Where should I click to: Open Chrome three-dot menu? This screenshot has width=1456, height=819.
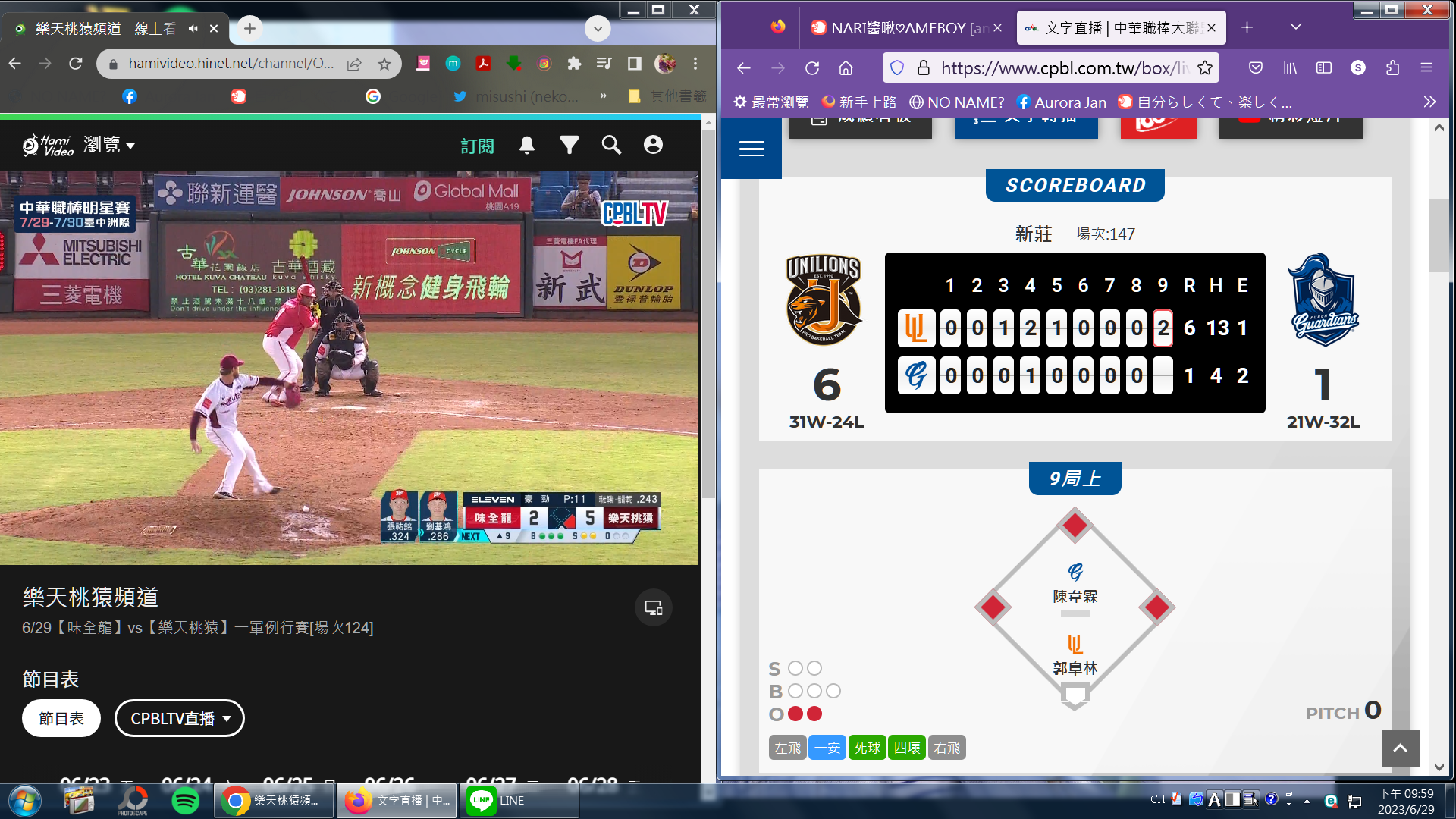point(695,64)
